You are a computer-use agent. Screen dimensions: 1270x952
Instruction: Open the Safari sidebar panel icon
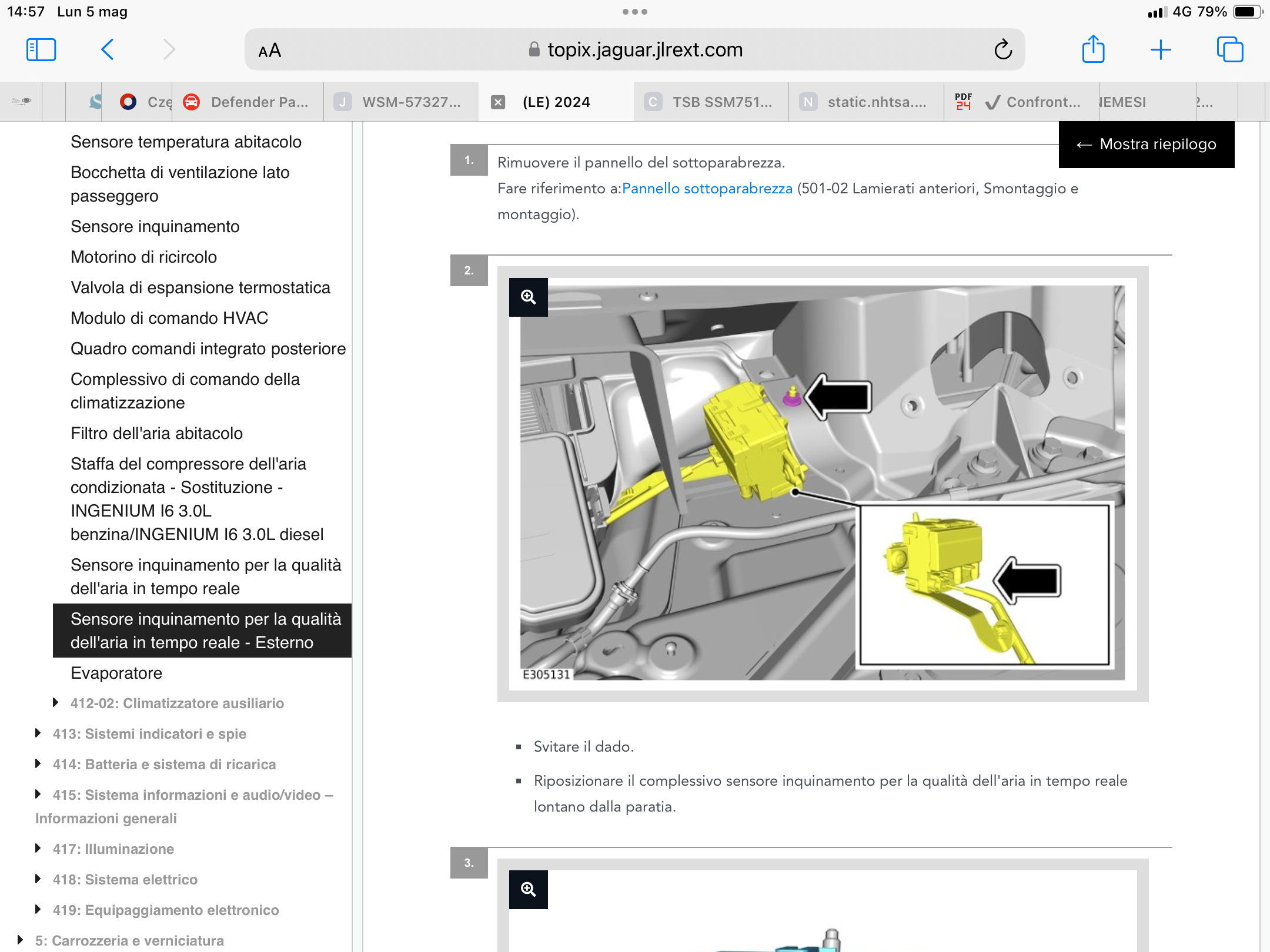pos(41,50)
